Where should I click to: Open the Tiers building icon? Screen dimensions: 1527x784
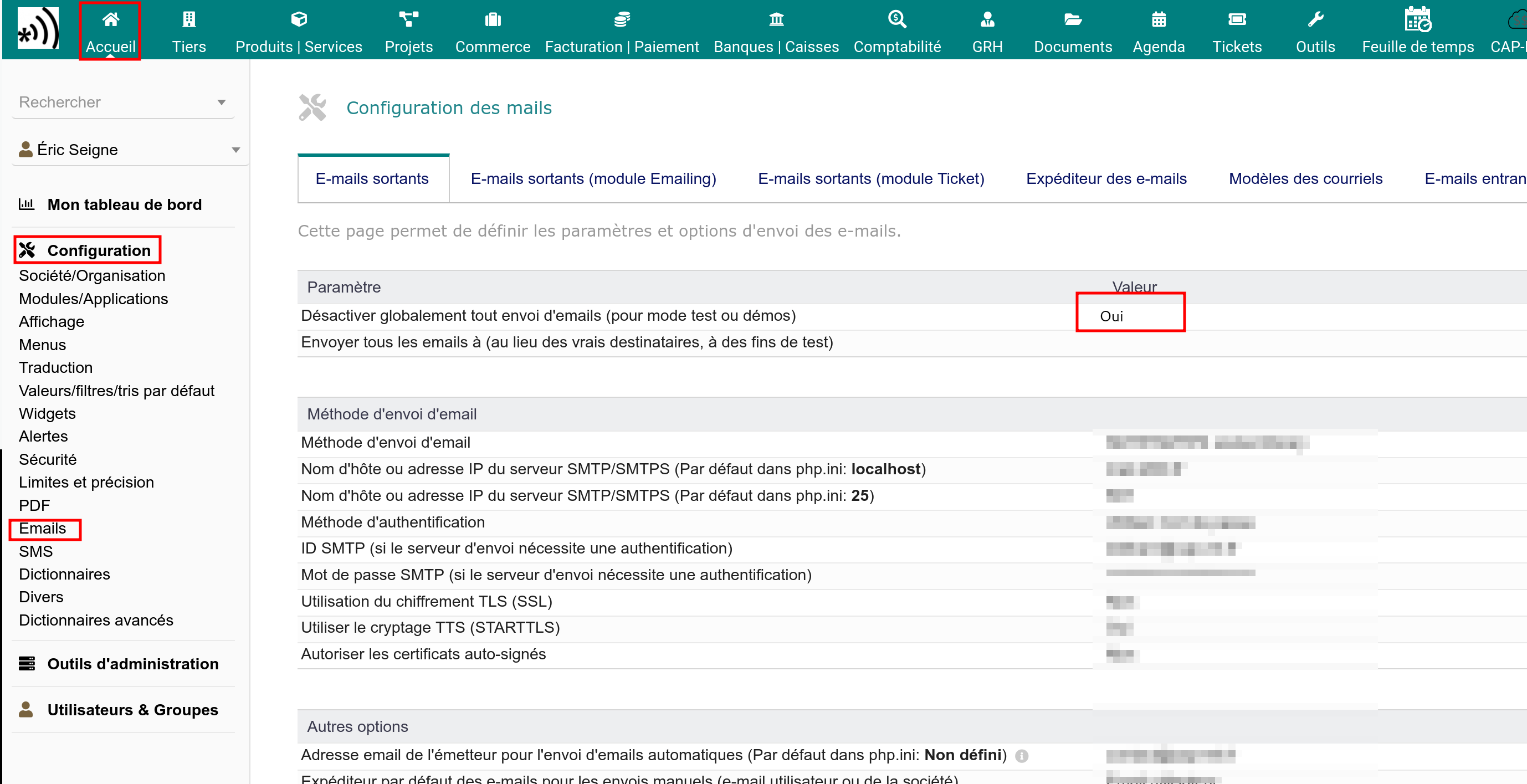(x=188, y=19)
